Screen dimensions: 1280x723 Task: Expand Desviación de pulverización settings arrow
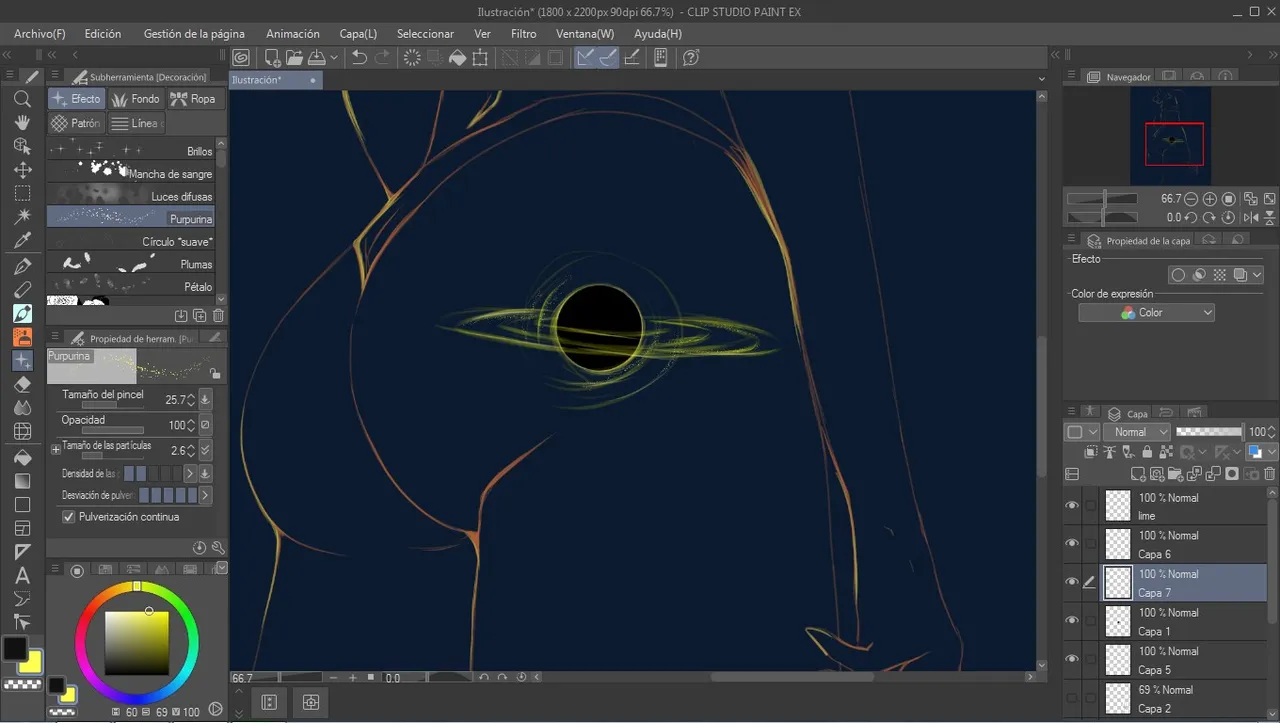point(205,495)
